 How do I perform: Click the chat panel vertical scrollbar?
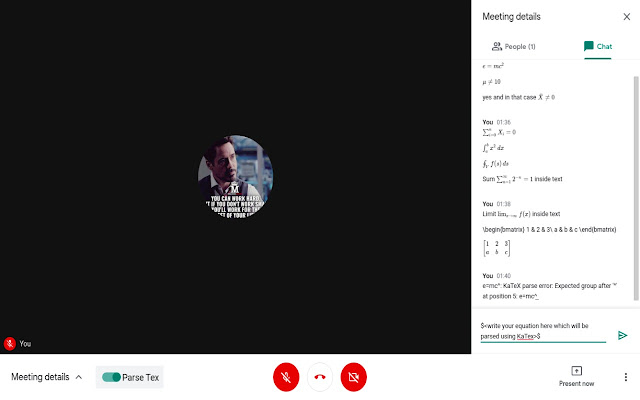pos(636,188)
